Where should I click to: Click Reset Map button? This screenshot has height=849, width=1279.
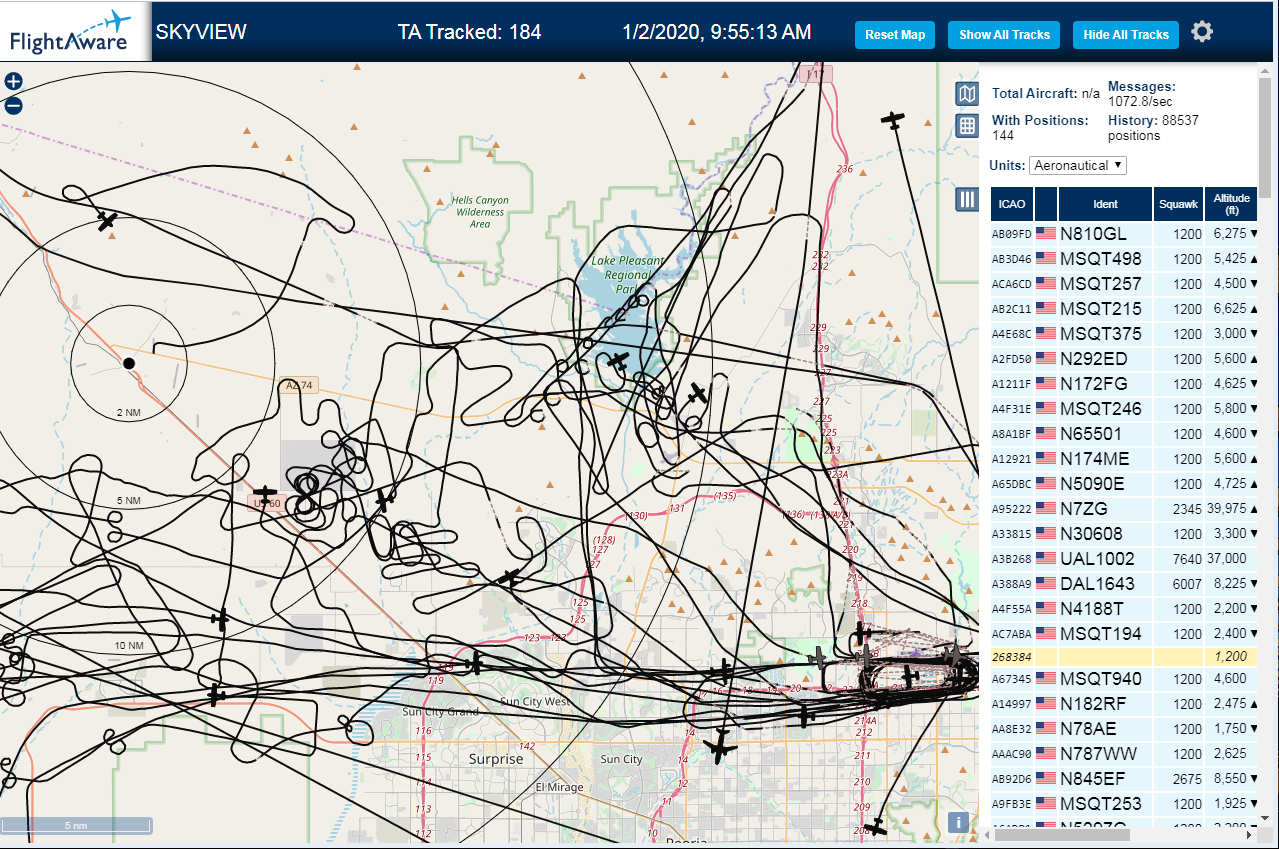point(895,34)
